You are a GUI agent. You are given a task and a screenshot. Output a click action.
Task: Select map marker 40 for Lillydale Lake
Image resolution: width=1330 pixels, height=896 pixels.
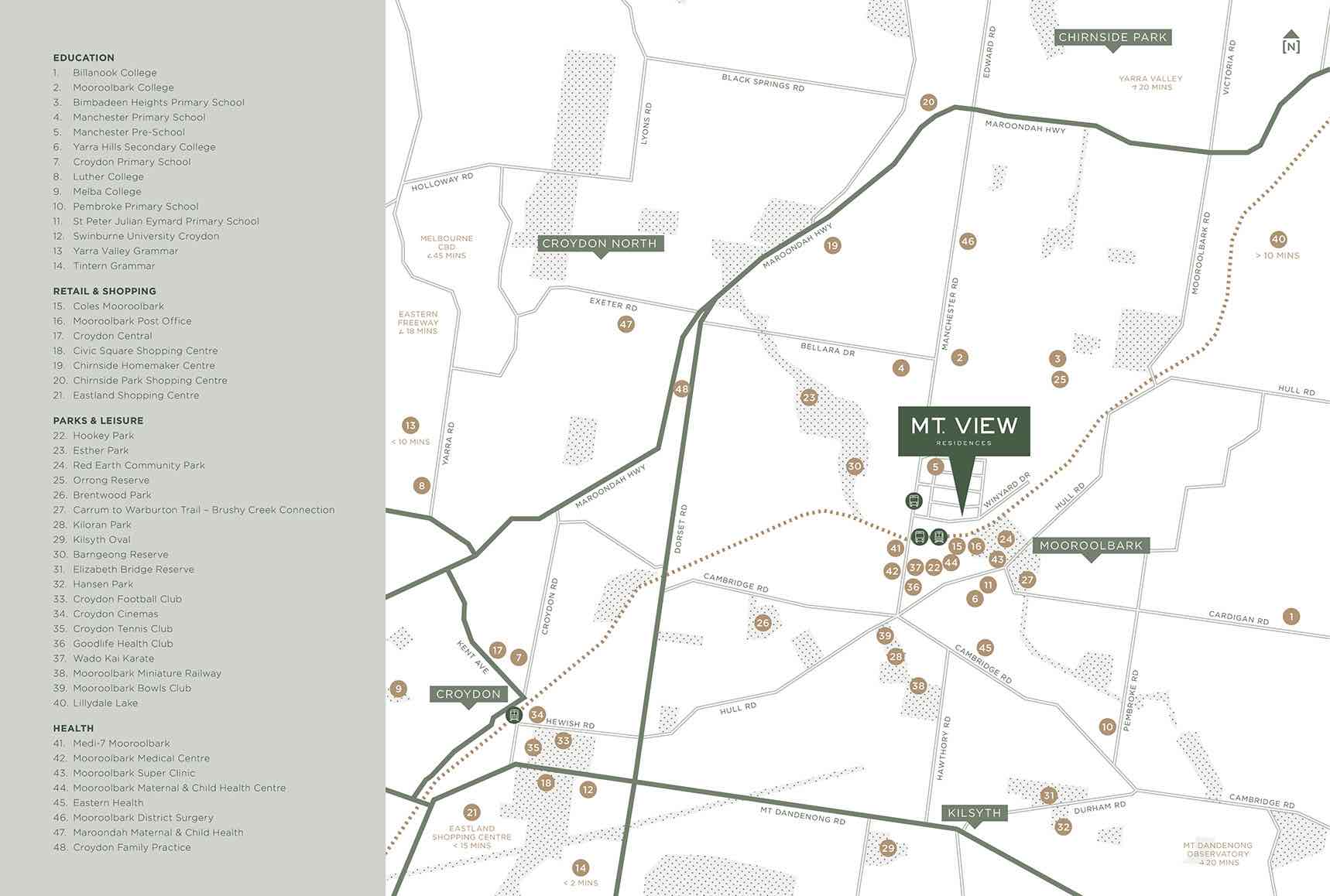pyautogui.click(x=1278, y=239)
